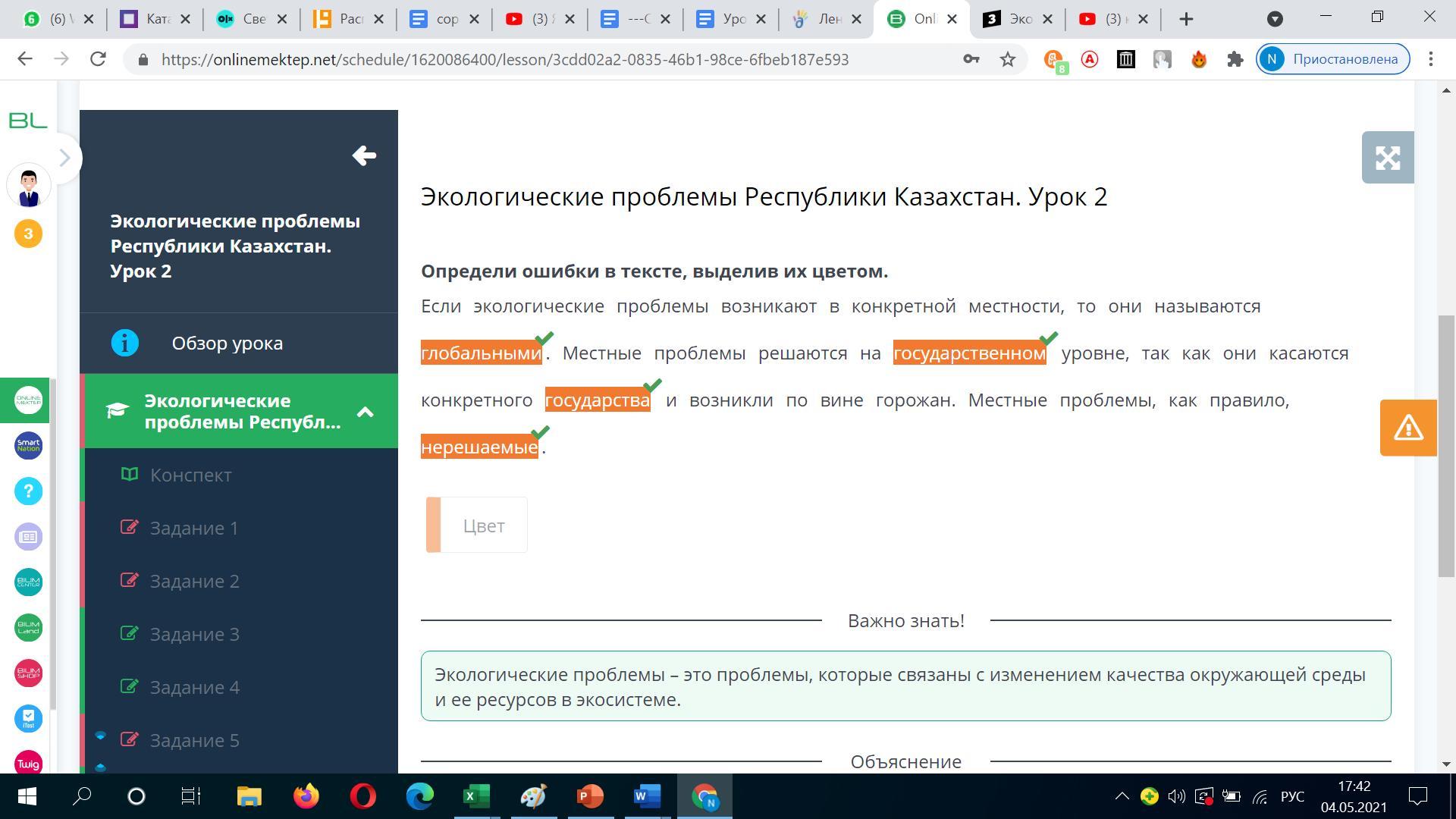
Task: Toggle highlight on word глобальными
Action: click(x=481, y=353)
